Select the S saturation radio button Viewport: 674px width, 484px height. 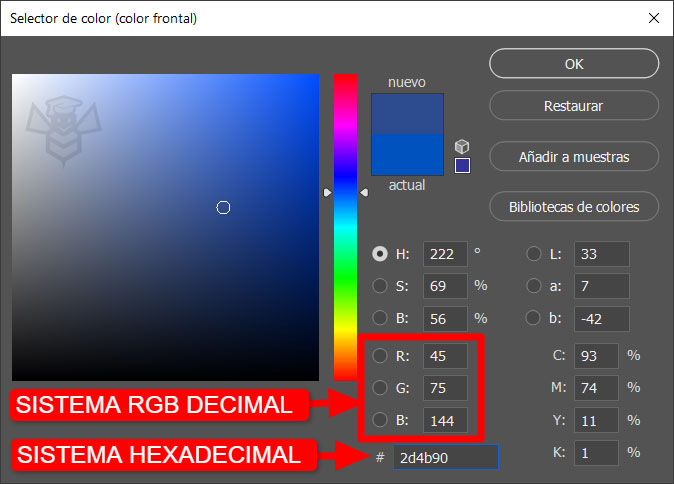(380, 286)
